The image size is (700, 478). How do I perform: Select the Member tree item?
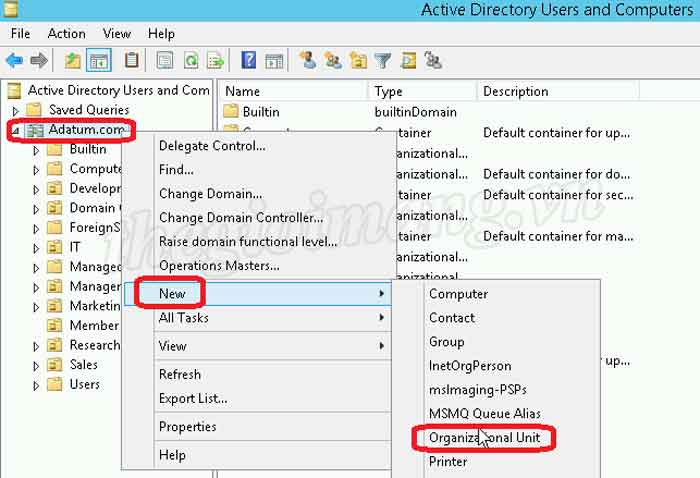(94, 325)
